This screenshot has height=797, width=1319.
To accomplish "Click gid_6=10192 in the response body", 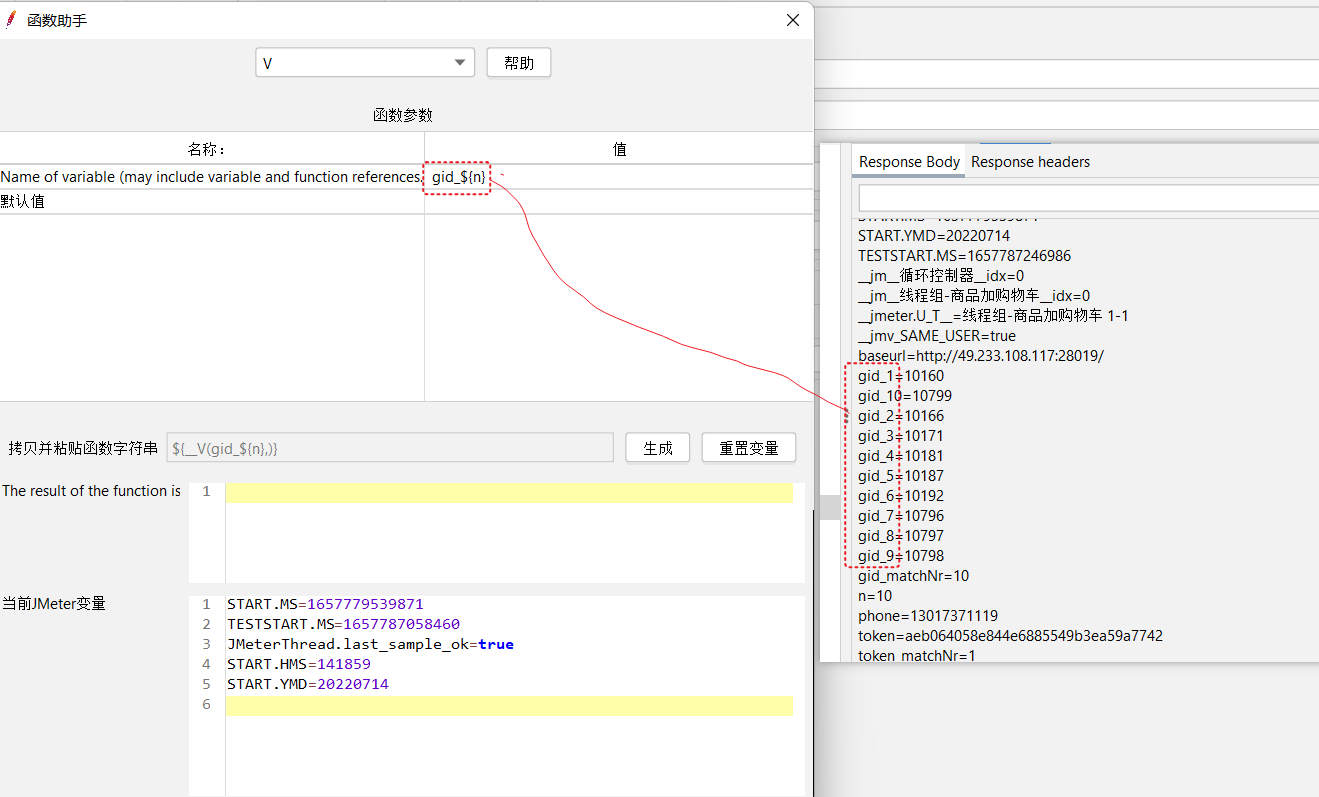I will [900, 496].
